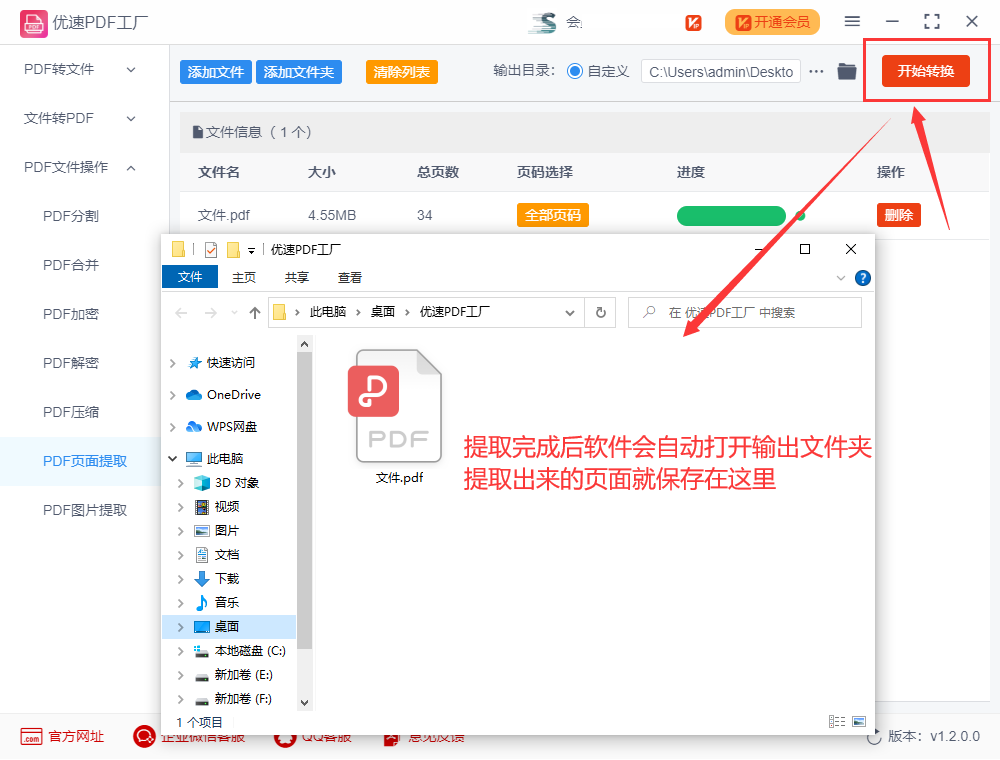Click the green progress bar for 文件.pdf
This screenshot has width=1000, height=760.
tap(731, 216)
